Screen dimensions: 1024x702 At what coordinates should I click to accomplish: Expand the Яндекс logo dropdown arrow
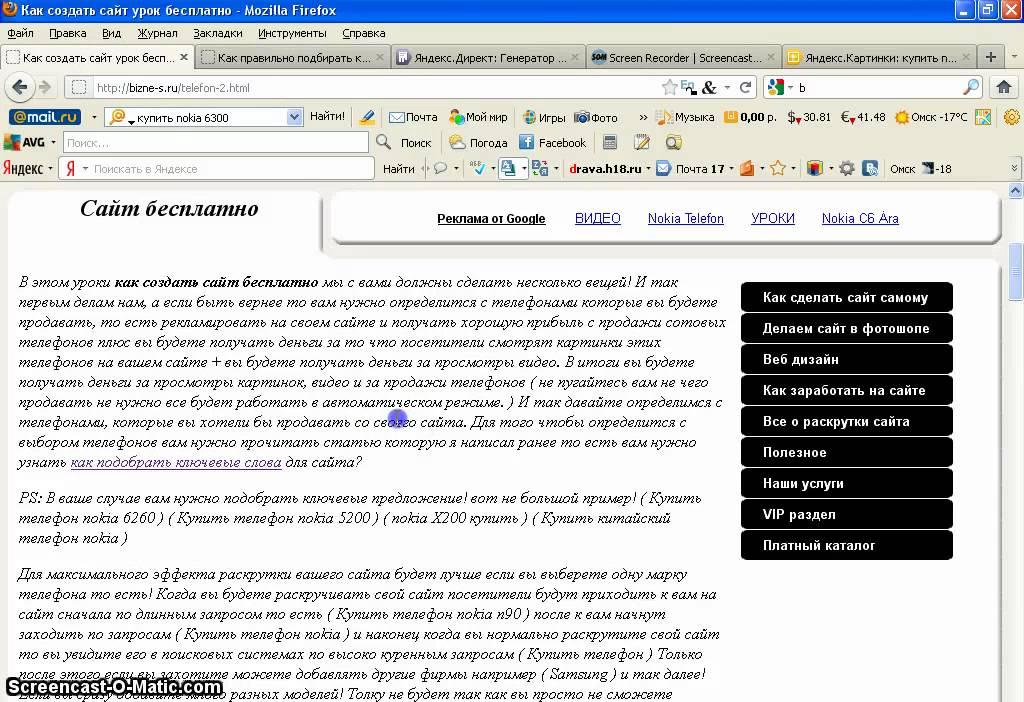pos(50,168)
